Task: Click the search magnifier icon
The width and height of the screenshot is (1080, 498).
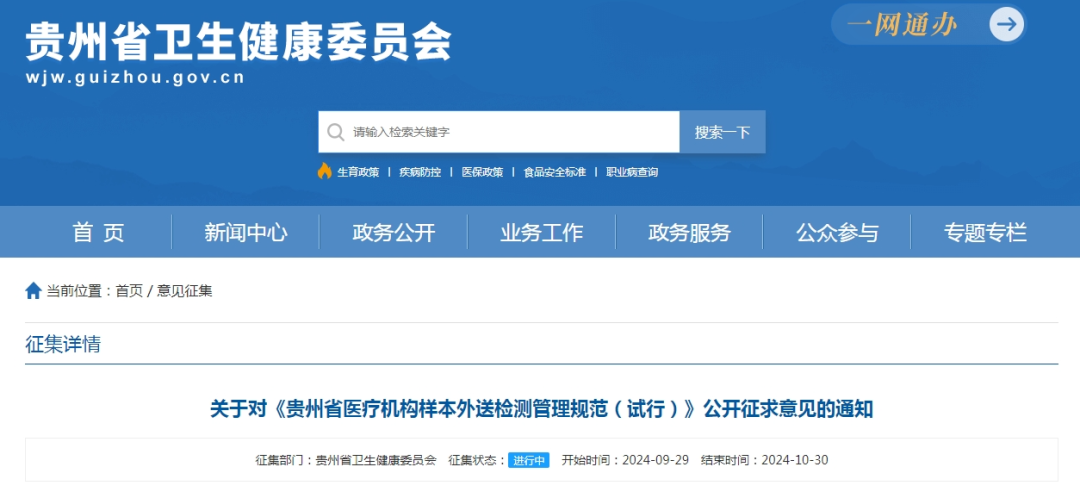Action: (x=335, y=132)
